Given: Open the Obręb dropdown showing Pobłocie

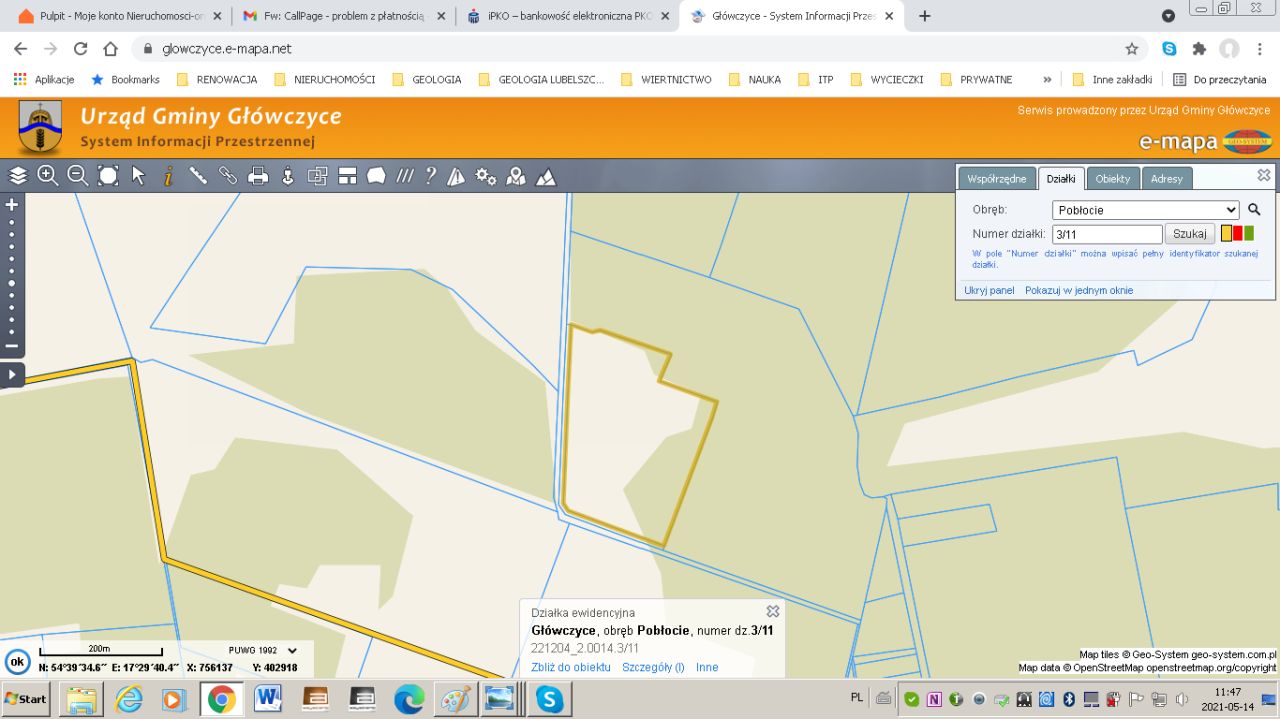Looking at the screenshot, I should [x=1145, y=210].
